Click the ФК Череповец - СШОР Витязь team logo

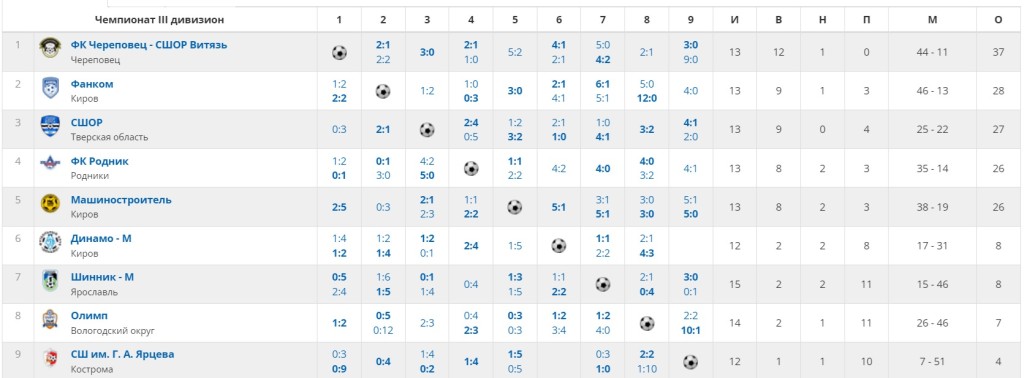50,48
